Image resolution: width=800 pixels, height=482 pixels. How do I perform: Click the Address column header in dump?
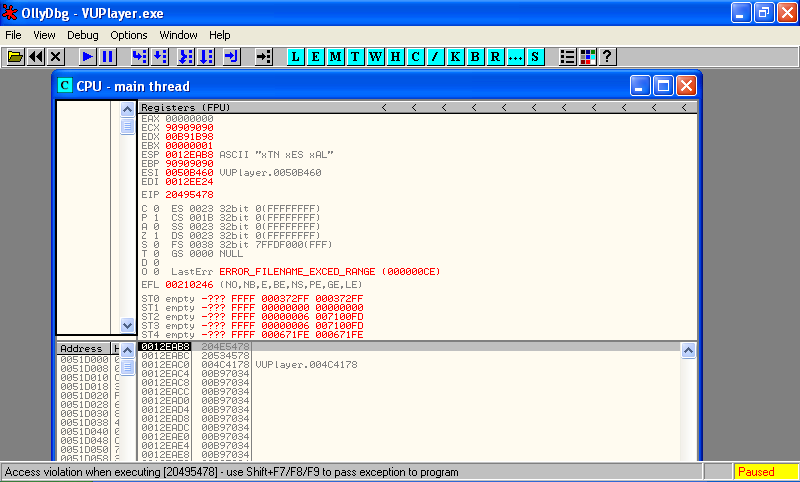[83, 349]
